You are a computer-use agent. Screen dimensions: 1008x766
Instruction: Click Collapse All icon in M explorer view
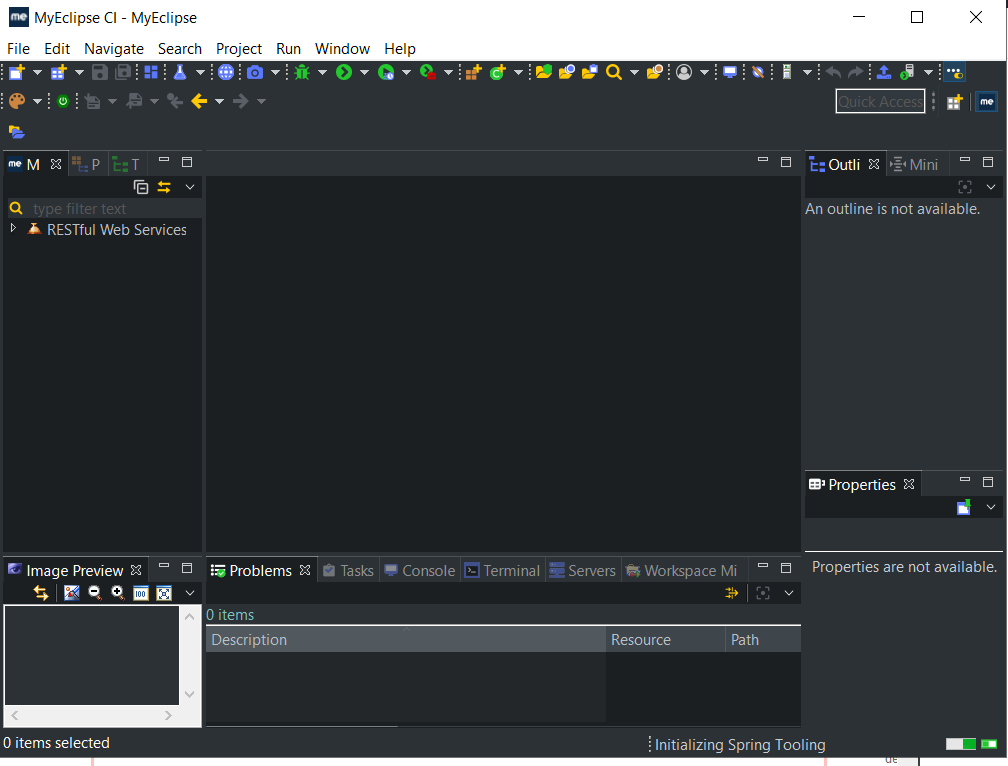click(x=141, y=187)
